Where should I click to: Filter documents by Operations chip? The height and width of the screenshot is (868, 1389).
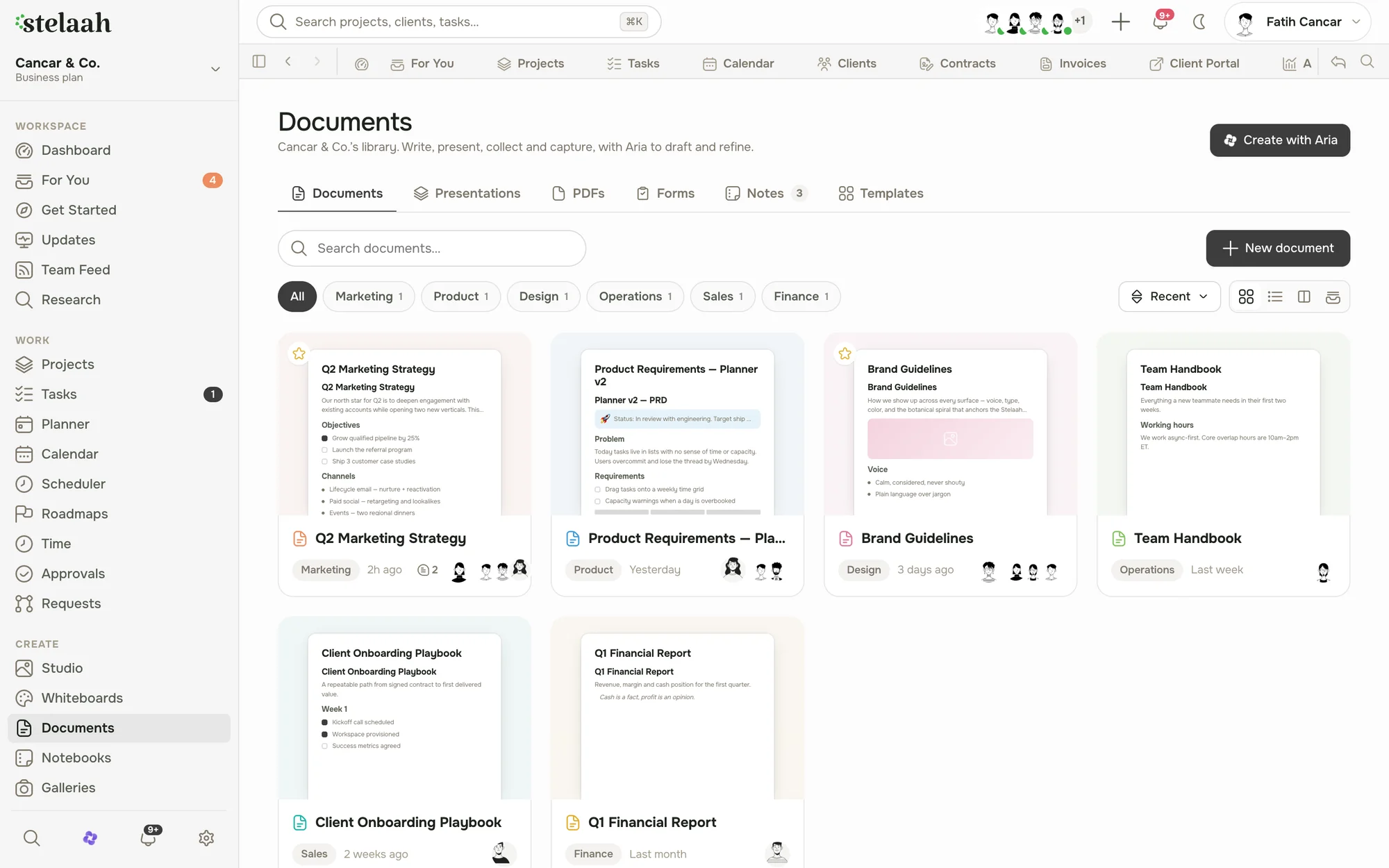point(635,297)
